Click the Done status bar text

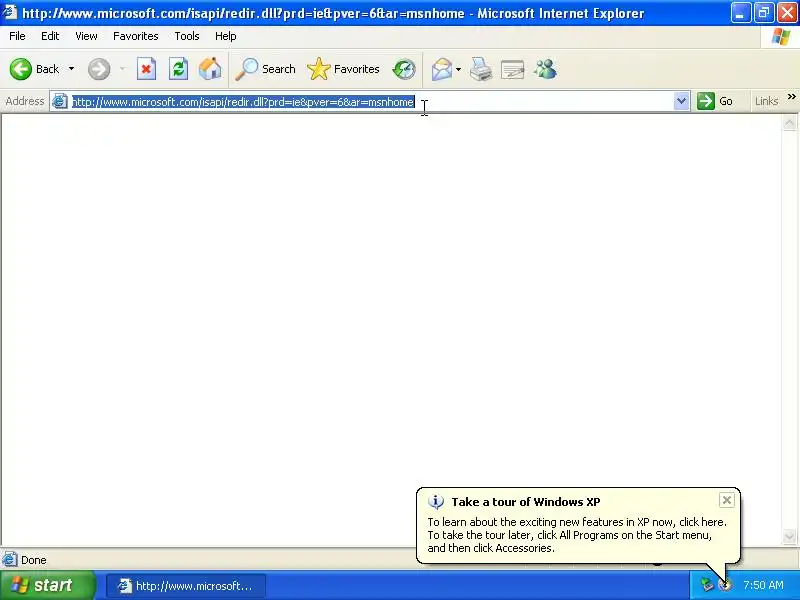(34, 560)
